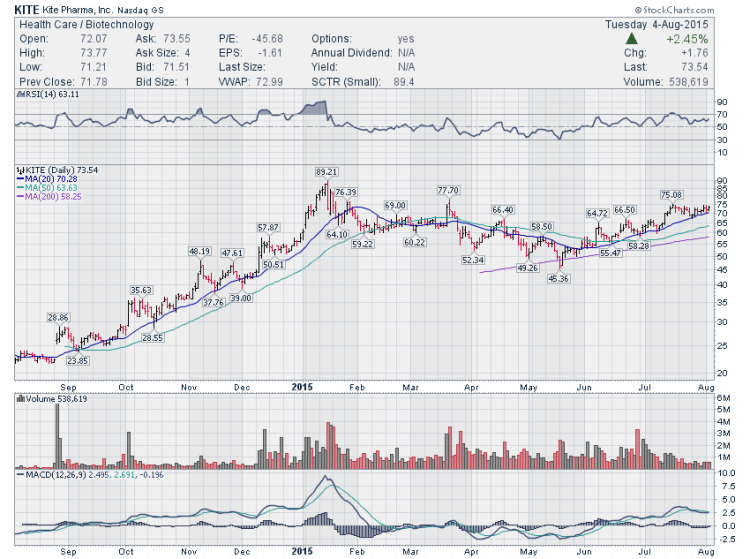This screenshot has width=750, height=559.
Task: Click the 48.19 price annotation
Action: pos(199,251)
